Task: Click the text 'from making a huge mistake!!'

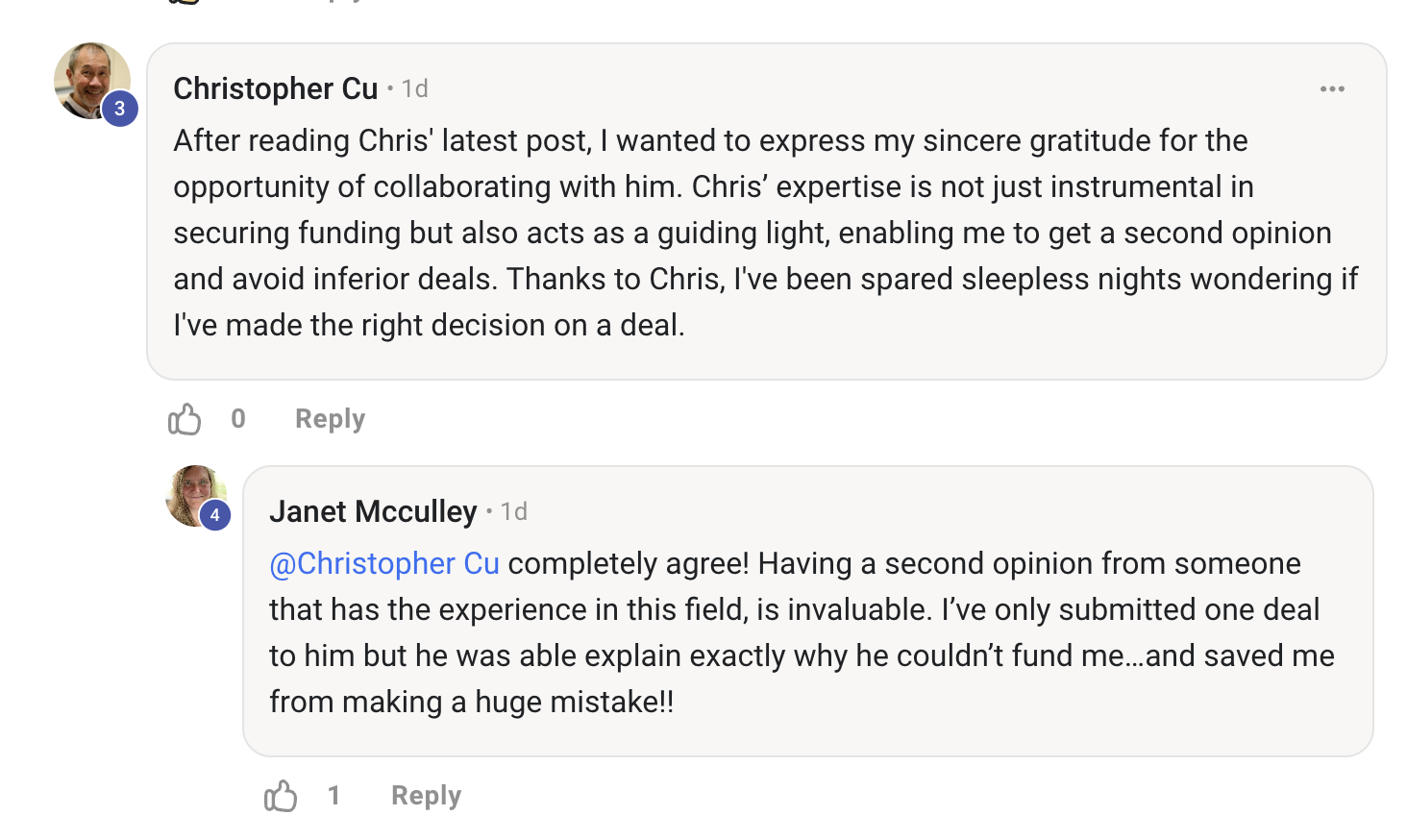Action: coord(472,702)
